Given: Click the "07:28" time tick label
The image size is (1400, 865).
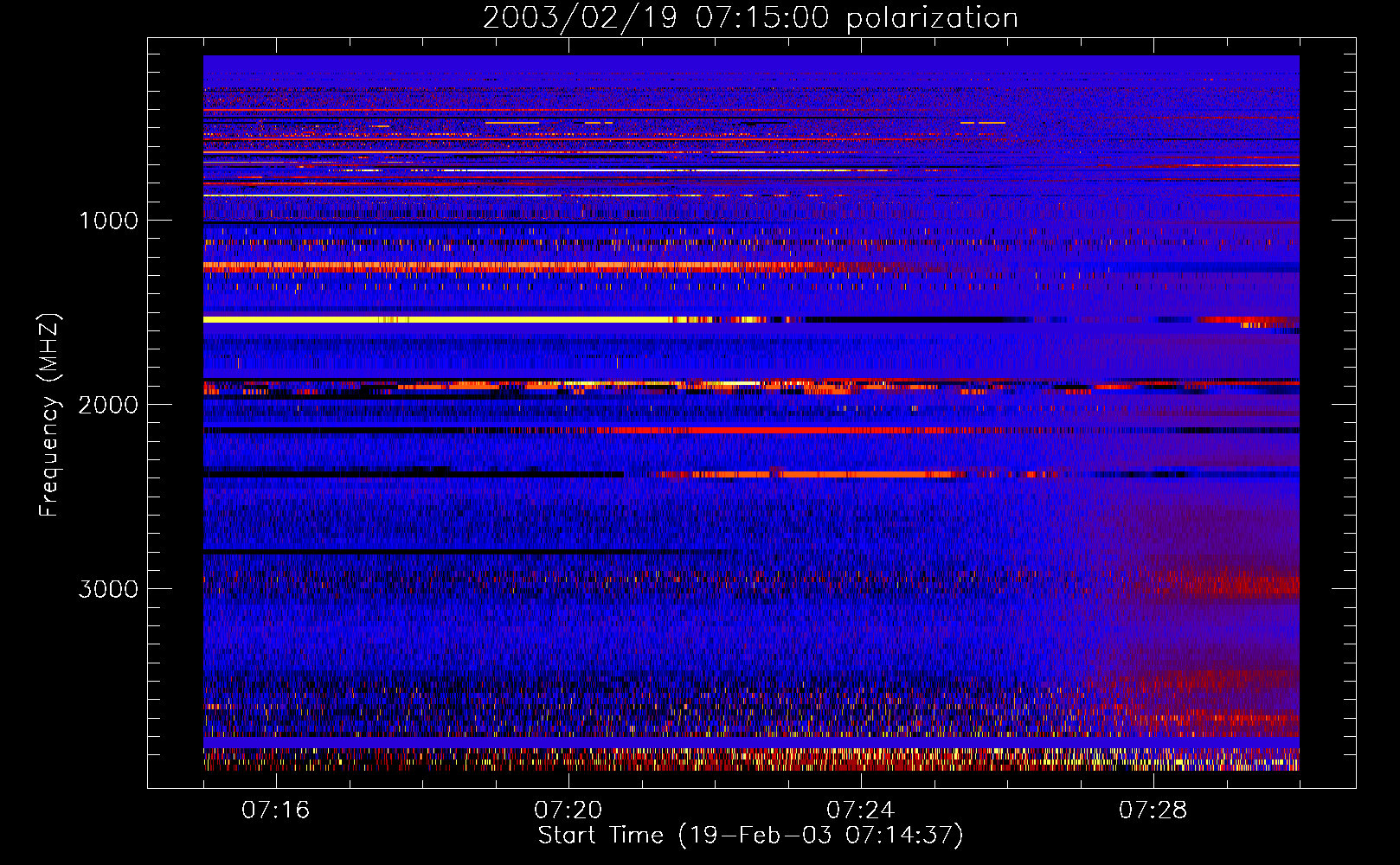Looking at the screenshot, I should click(1153, 811).
